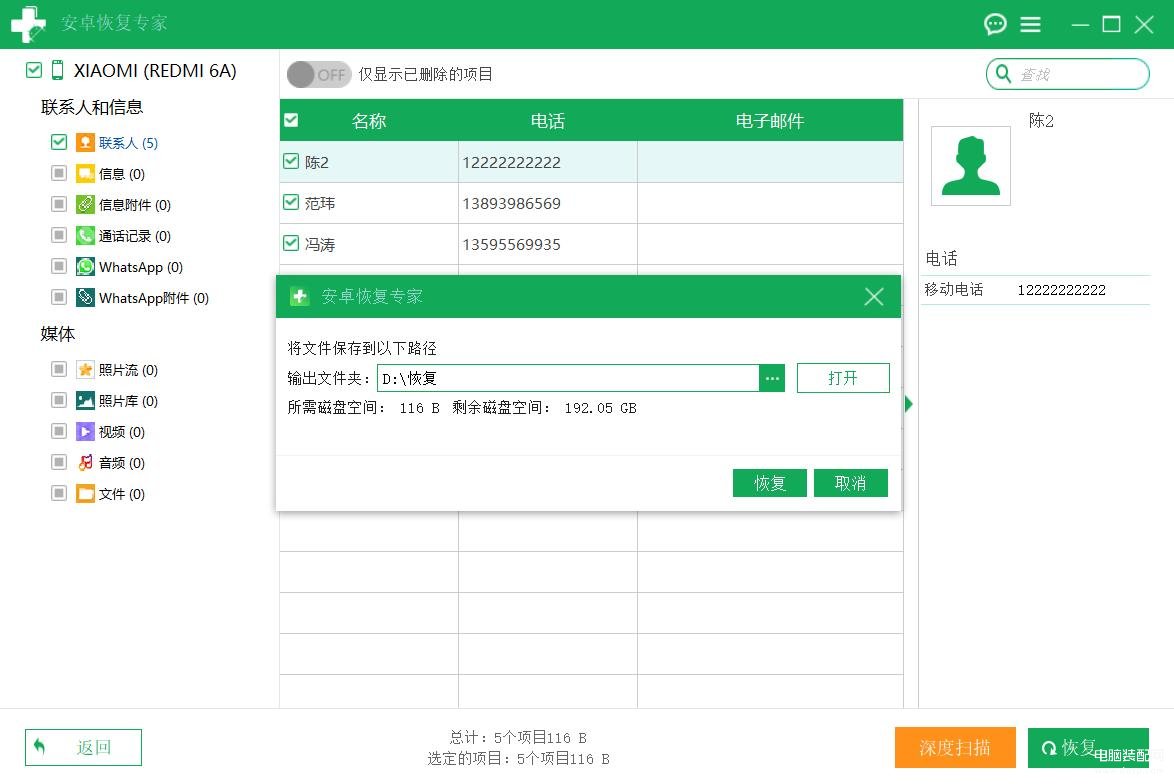
Task: Click the 输出文件夹 path input field
Action: (x=568, y=378)
